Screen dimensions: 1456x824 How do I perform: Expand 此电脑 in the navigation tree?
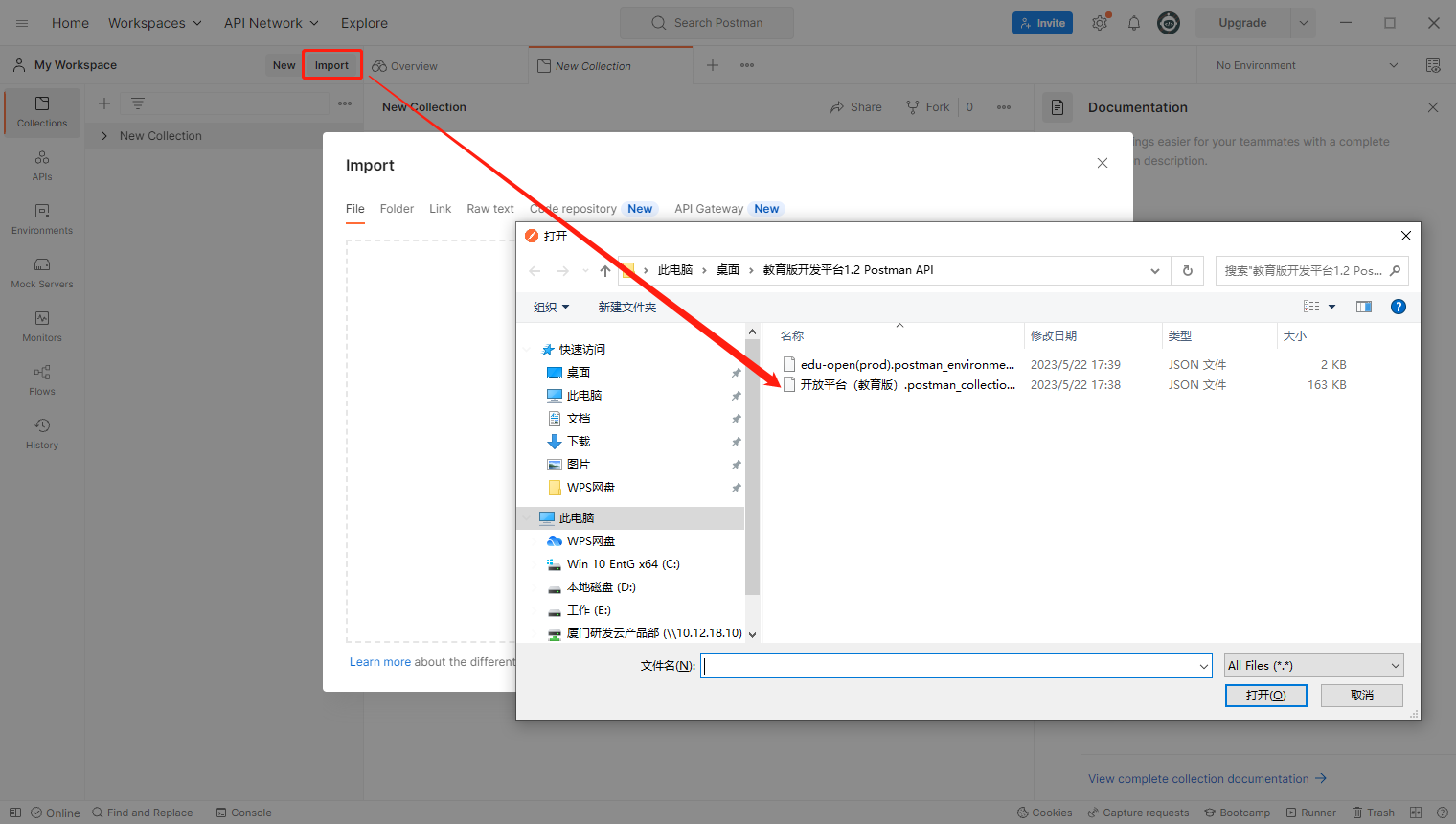(x=527, y=518)
